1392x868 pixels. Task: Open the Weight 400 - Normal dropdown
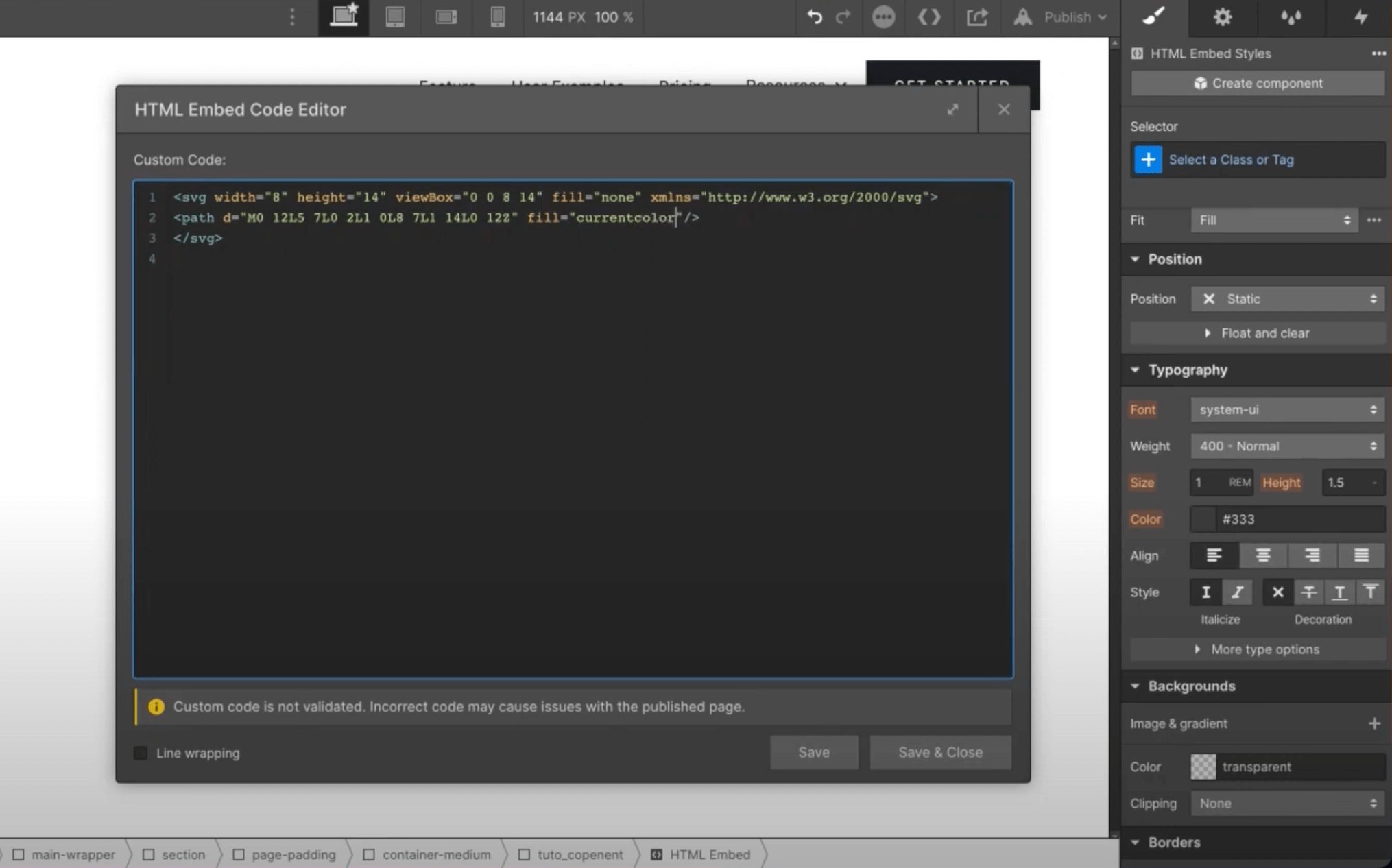click(x=1287, y=446)
